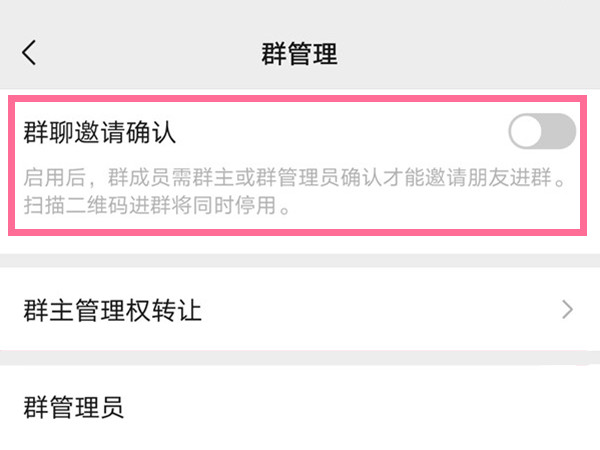Image resolution: width=600 pixels, height=450 pixels.
Task: Open the 群管理员 entry
Action: pos(300,407)
